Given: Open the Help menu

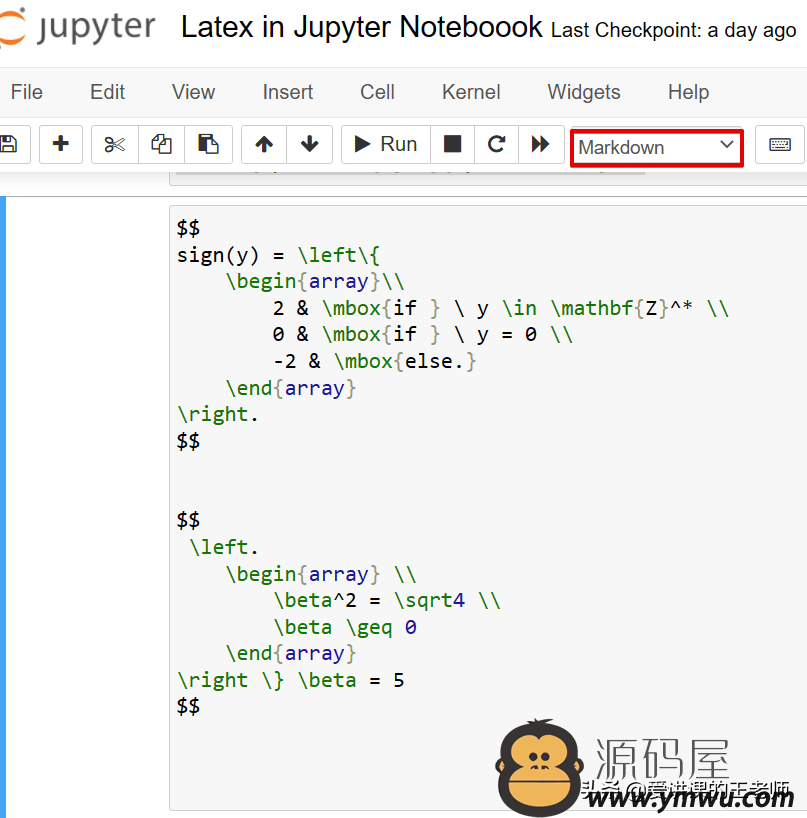Looking at the screenshot, I should point(689,92).
